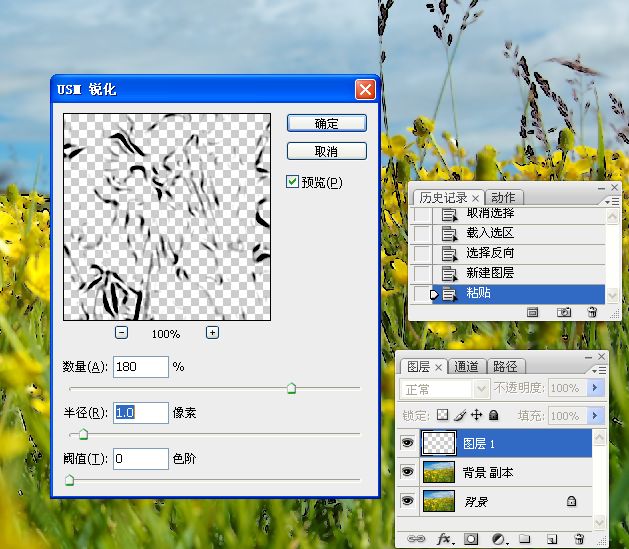Screen dimensions: 629x549
Task: Select the 图层 1 layer thumbnail
Action: pyautogui.click(x=439, y=443)
